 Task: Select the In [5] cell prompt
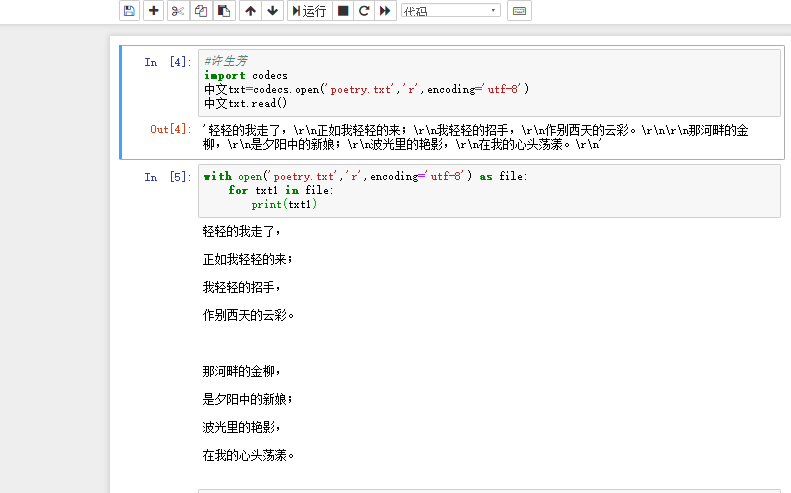(x=166, y=177)
